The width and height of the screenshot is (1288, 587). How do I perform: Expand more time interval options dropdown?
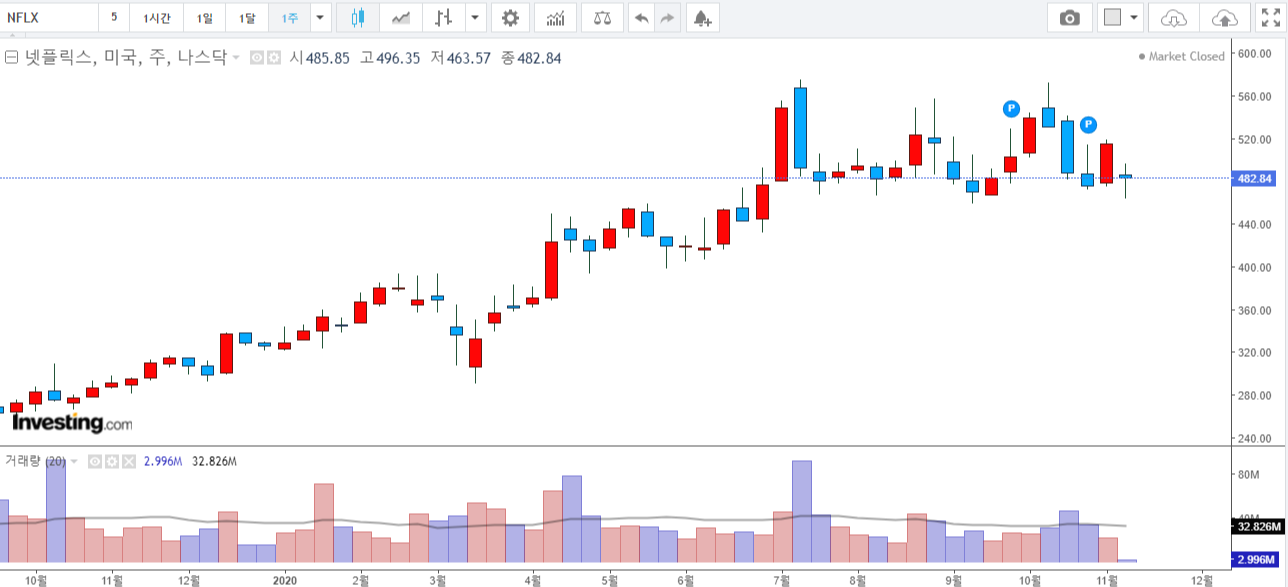pyautogui.click(x=320, y=17)
